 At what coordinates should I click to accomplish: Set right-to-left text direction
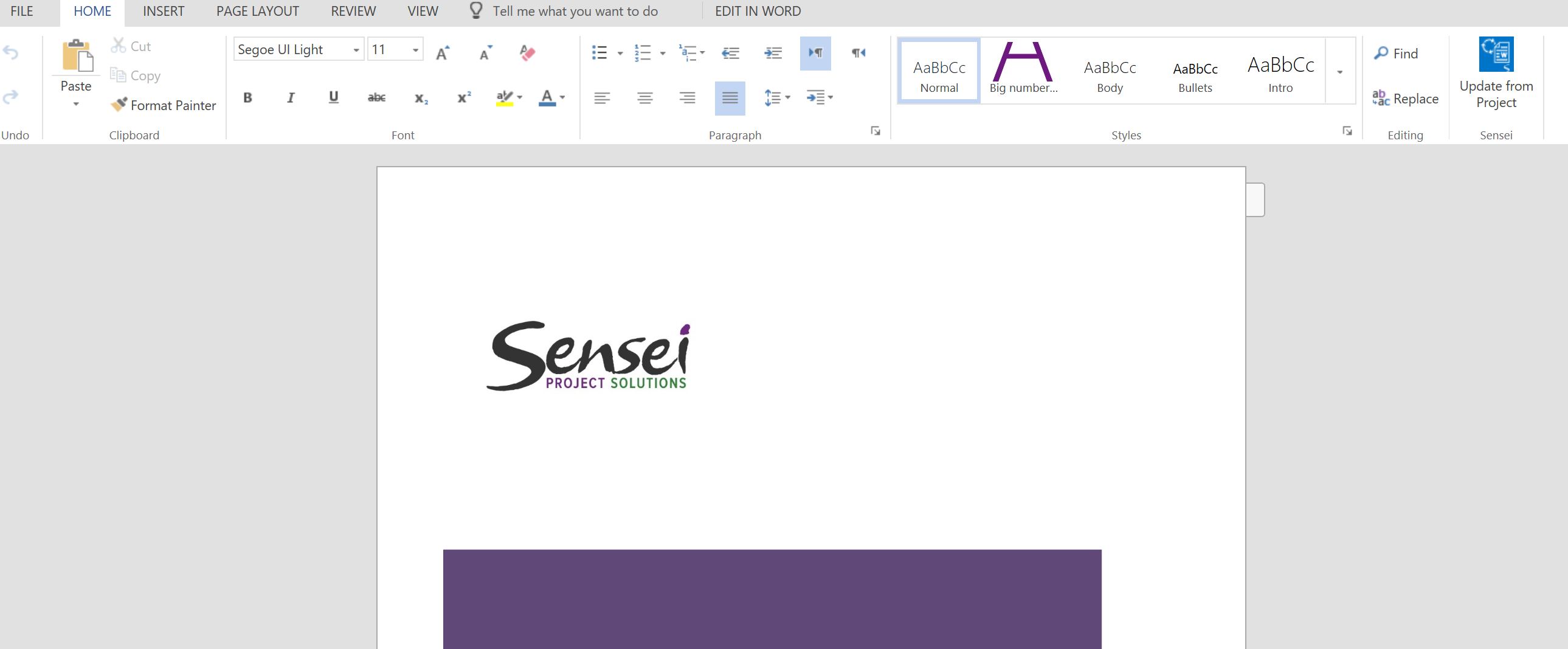(858, 53)
